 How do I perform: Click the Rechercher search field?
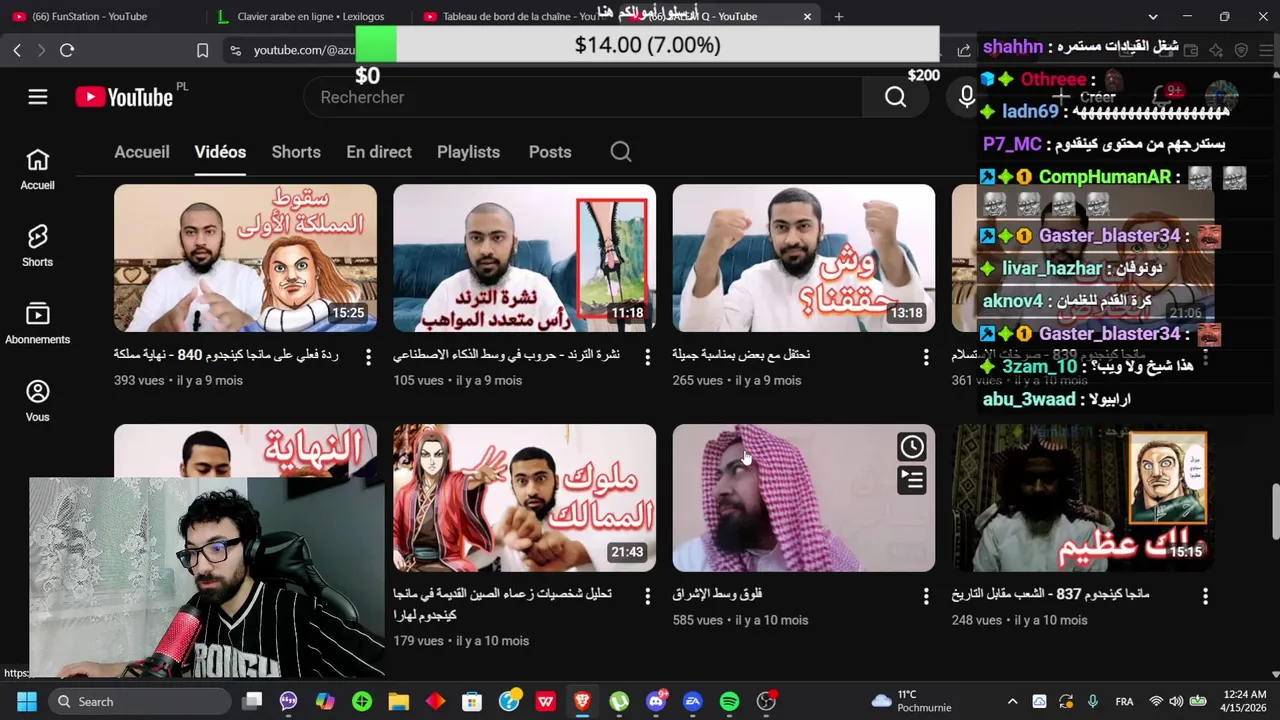tap(583, 97)
